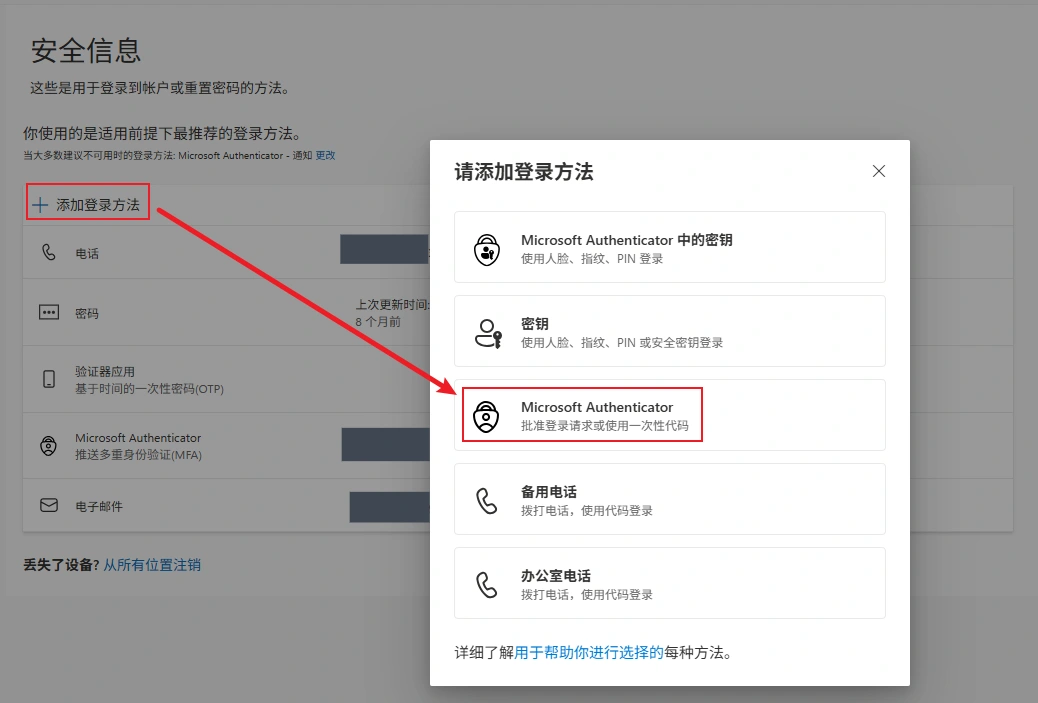
Task: Click the mobile device icon beside 验证器应用
Action: [49, 379]
